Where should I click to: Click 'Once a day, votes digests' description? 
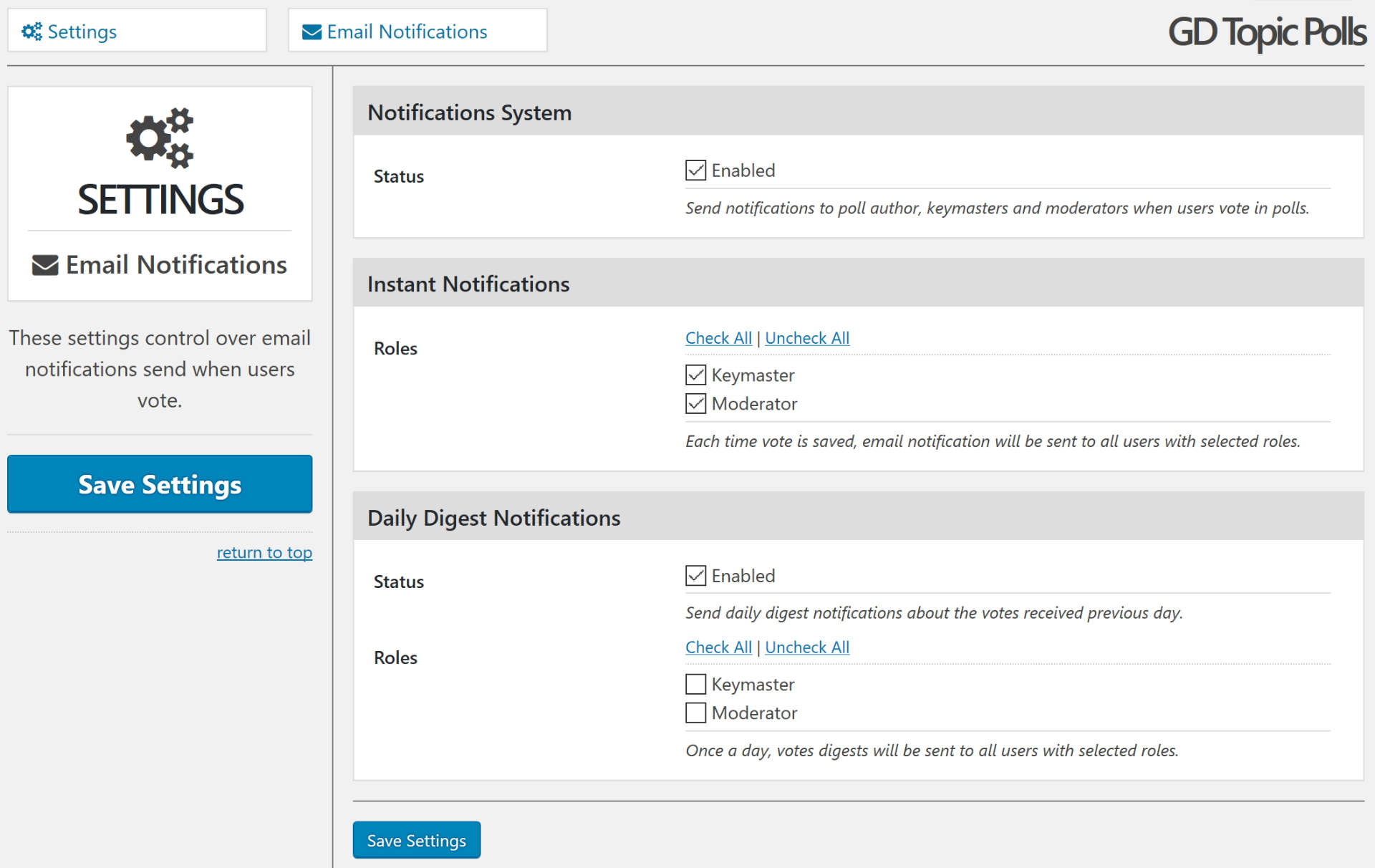pos(932,751)
